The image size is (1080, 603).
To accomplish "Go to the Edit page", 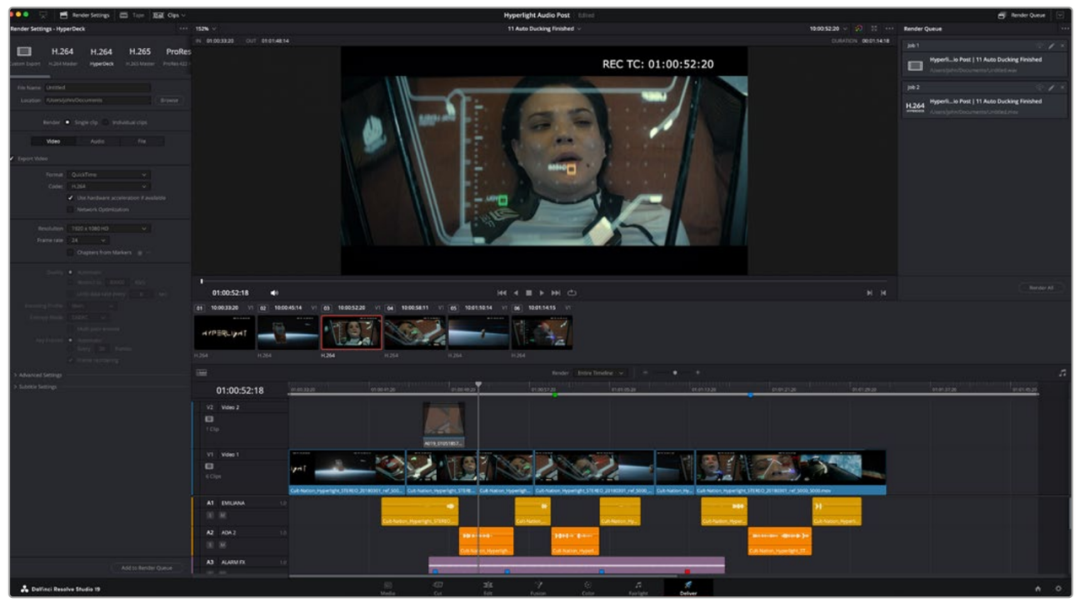I will (488, 588).
